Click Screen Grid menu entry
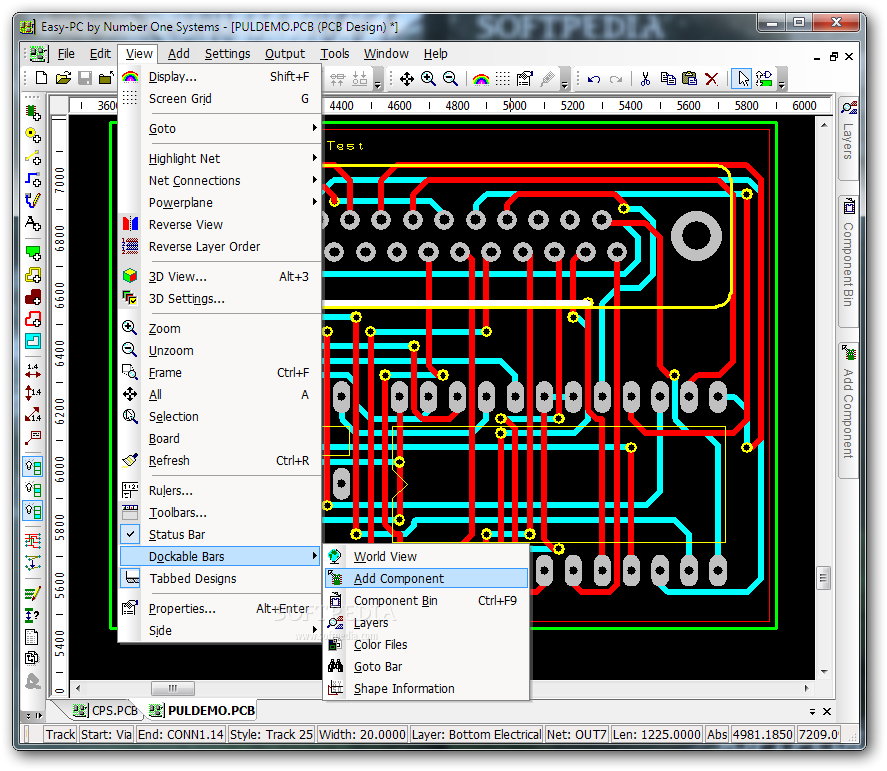Screen dimensions: 887x771 221,98
